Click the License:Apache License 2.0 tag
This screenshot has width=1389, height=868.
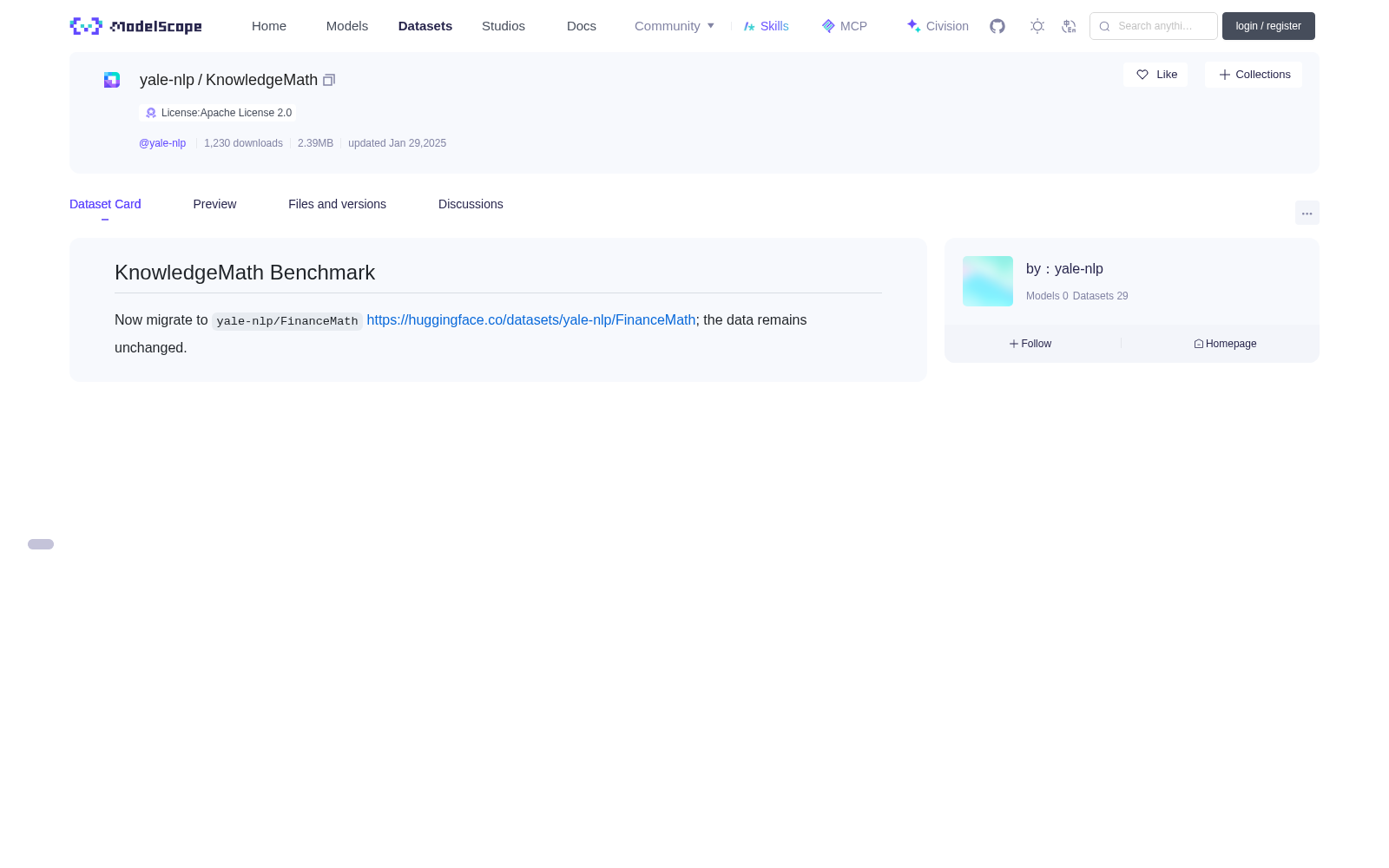(218, 113)
